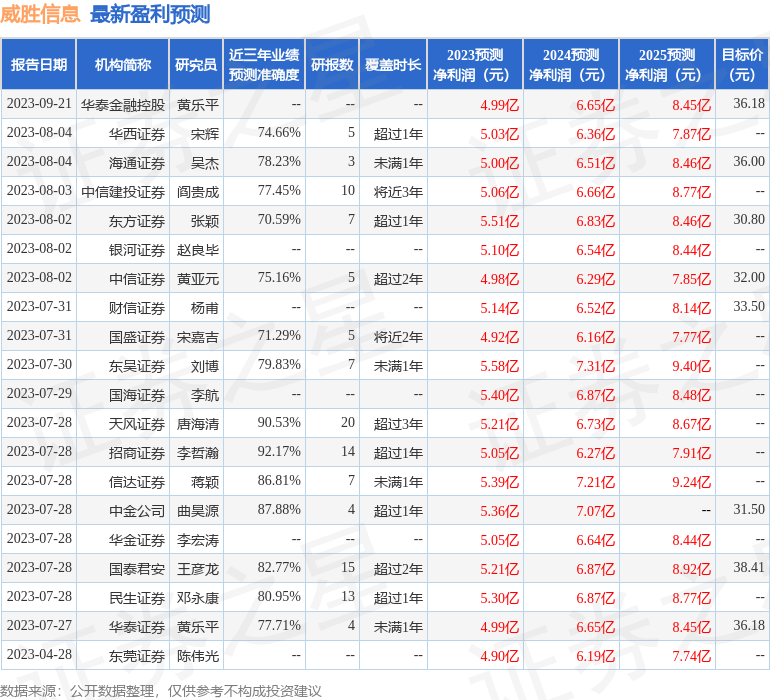Select the 2023预测净利润 column header
Image resolution: width=770 pixels, height=700 pixels.
pyautogui.click(x=475, y=64)
